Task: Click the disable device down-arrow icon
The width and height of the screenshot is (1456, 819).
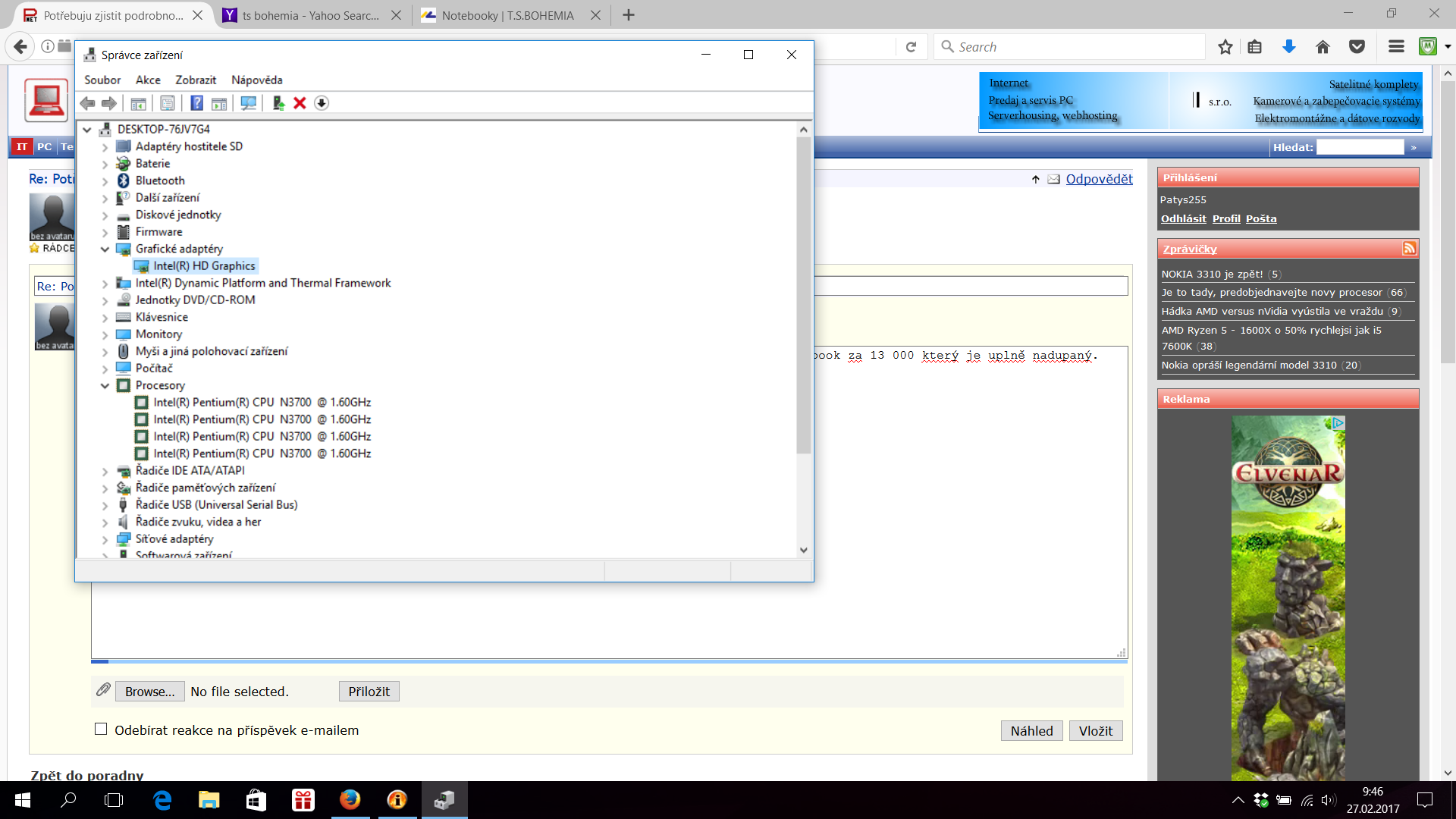Action: pos(322,103)
